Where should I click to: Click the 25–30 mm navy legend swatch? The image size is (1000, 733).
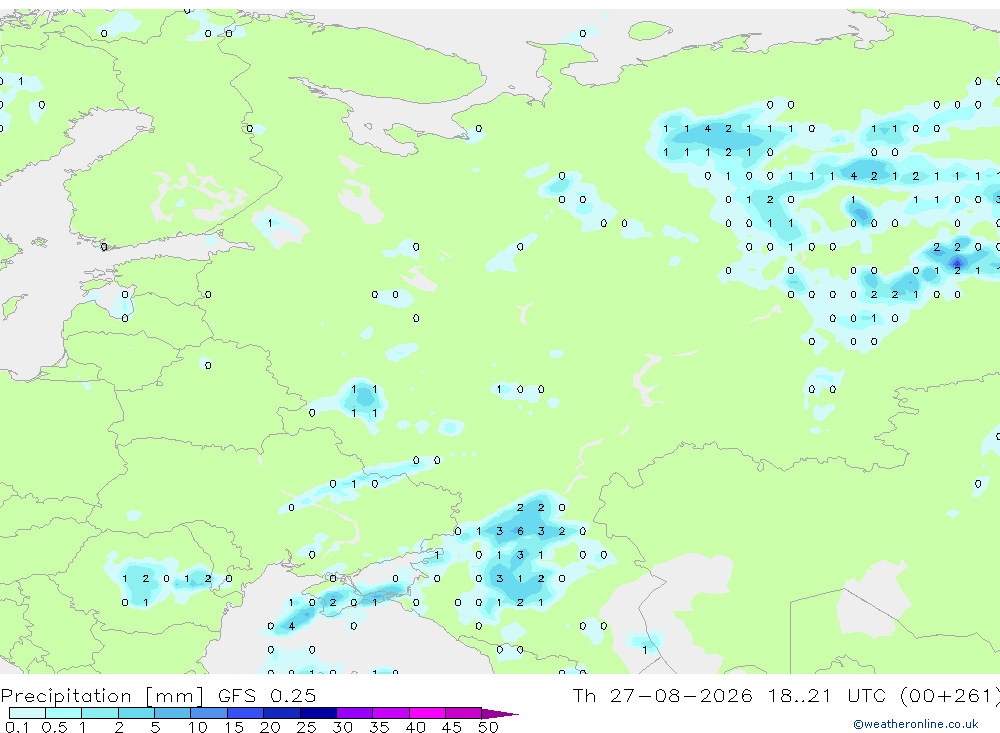point(318,713)
